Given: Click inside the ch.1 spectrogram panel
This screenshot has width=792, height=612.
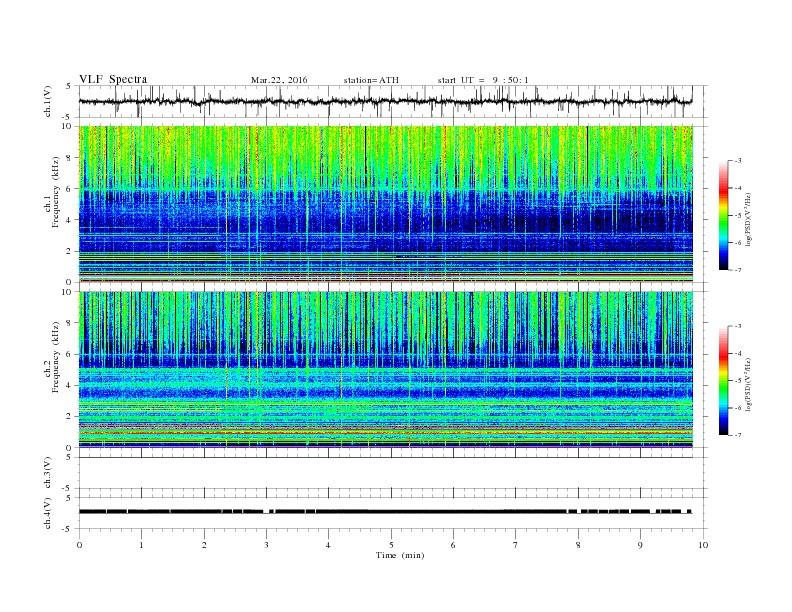Looking at the screenshot, I should [x=386, y=204].
